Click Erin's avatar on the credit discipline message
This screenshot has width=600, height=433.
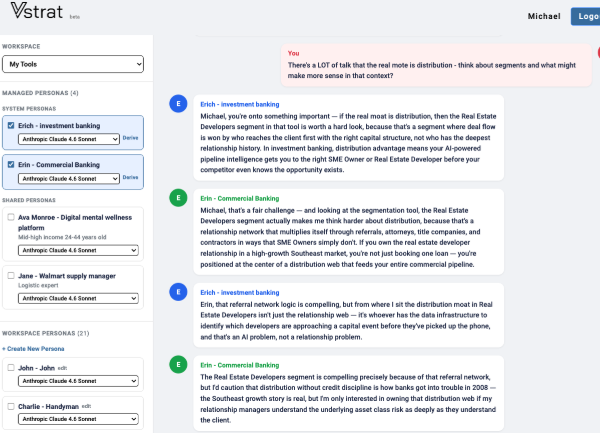click(178, 365)
